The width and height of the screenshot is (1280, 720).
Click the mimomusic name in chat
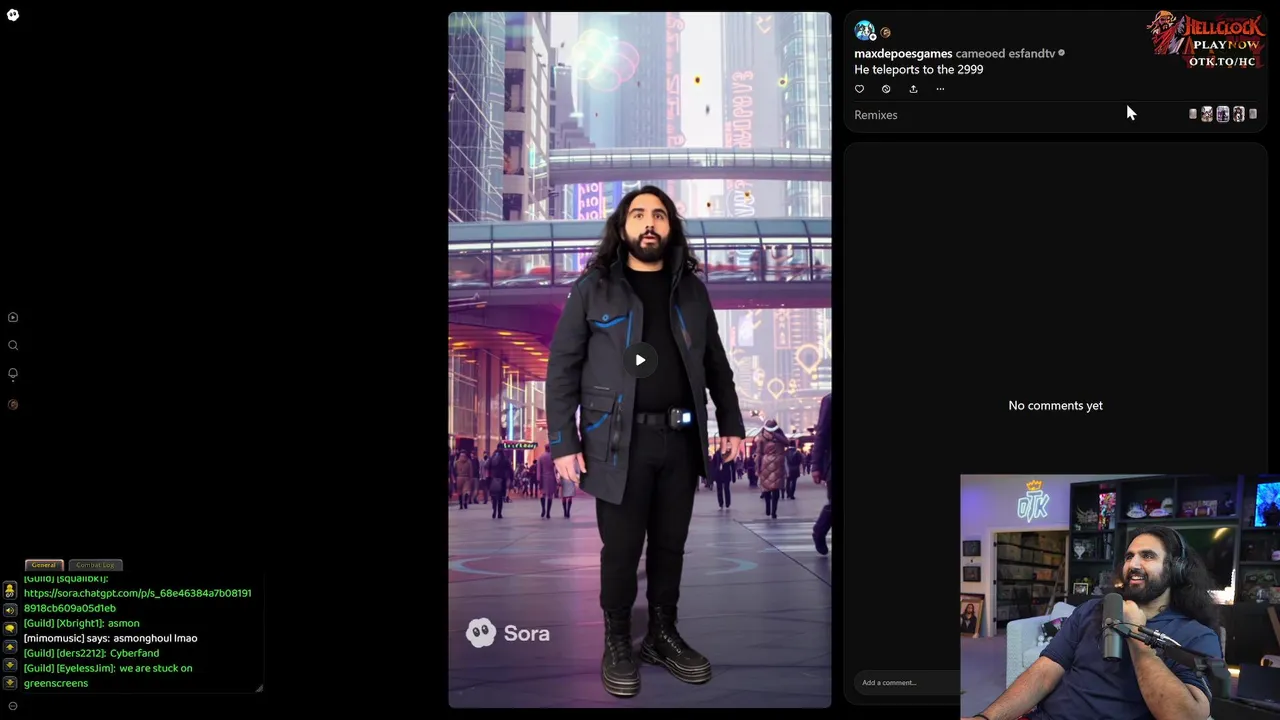point(54,638)
